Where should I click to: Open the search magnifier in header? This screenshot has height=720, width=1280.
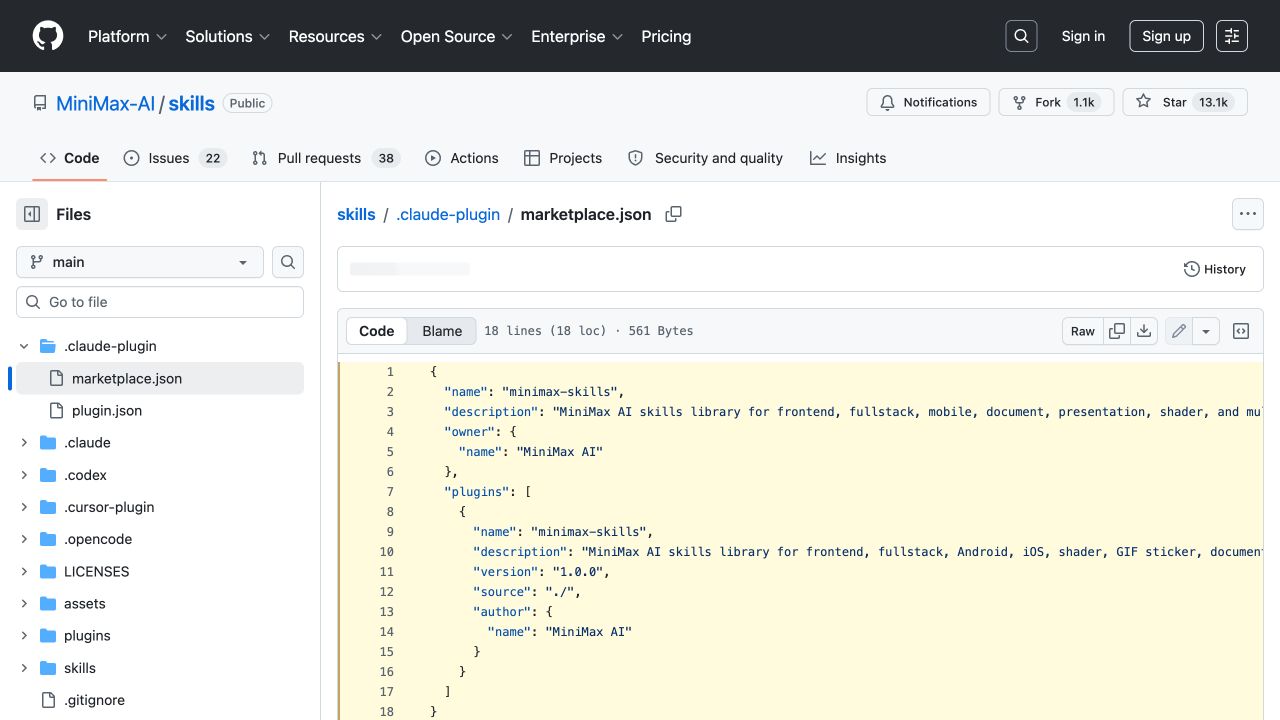(x=1021, y=36)
